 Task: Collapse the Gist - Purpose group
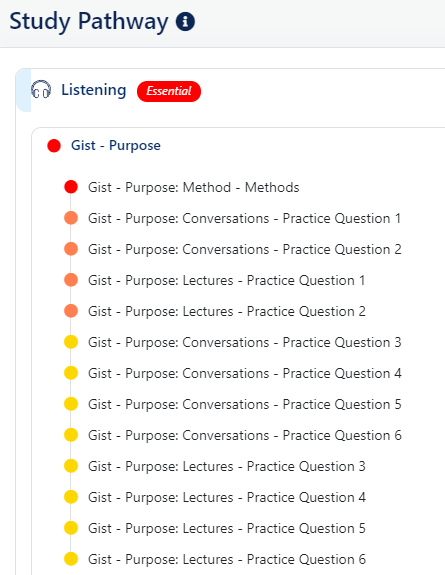click(116, 146)
